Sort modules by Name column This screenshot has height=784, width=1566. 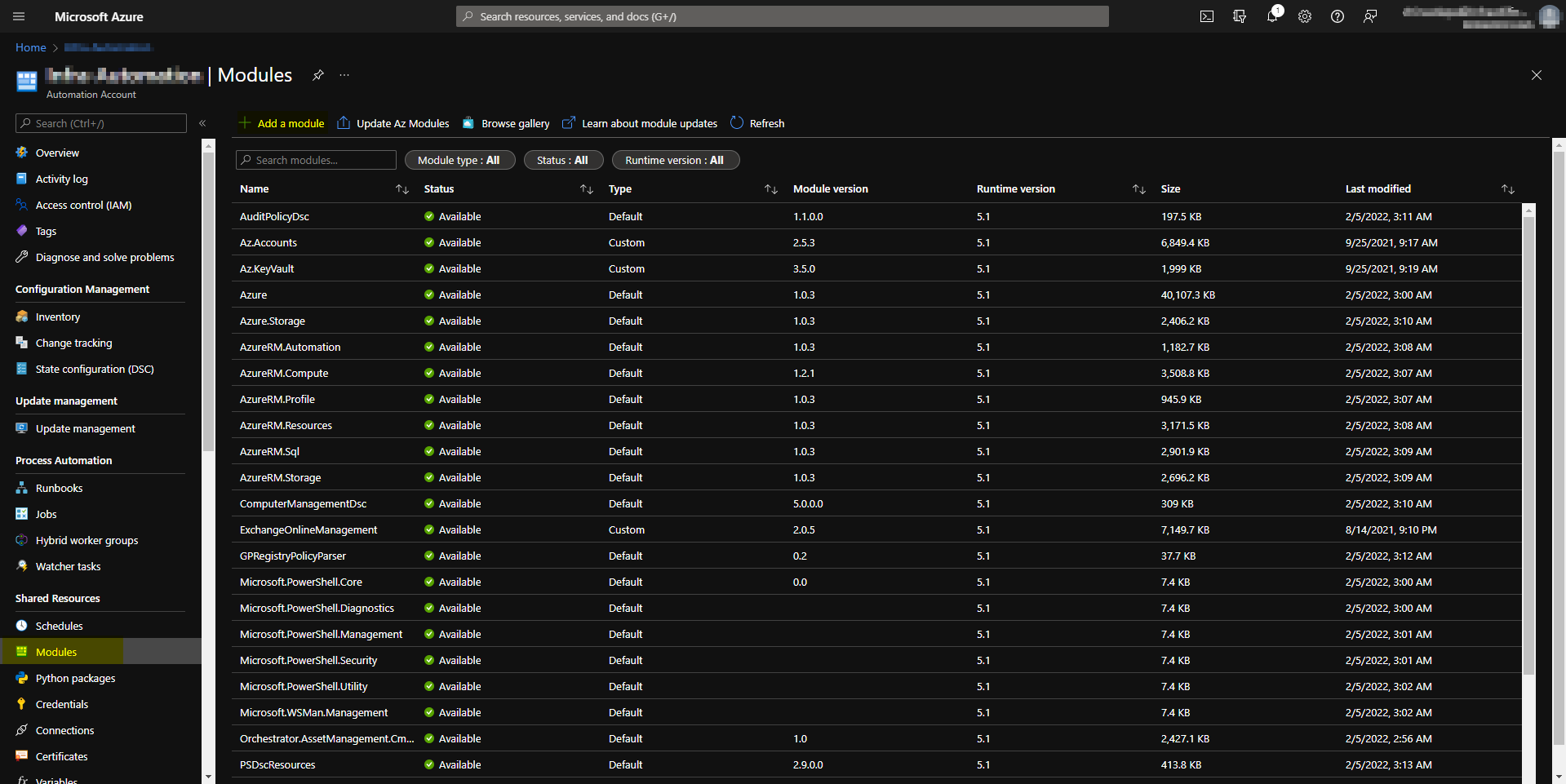tap(402, 189)
